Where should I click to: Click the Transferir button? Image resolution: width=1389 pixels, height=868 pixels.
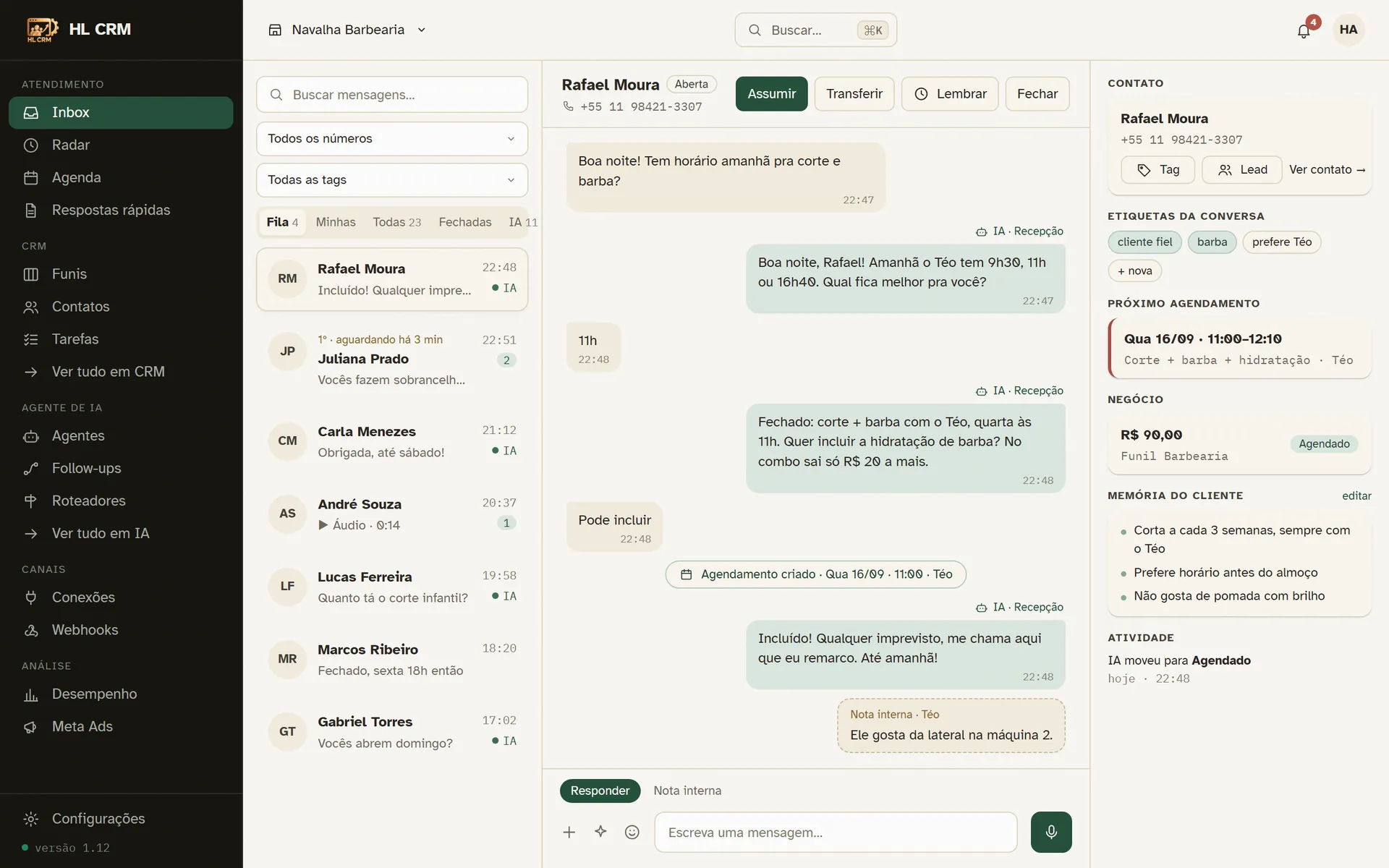tap(854, 94)
